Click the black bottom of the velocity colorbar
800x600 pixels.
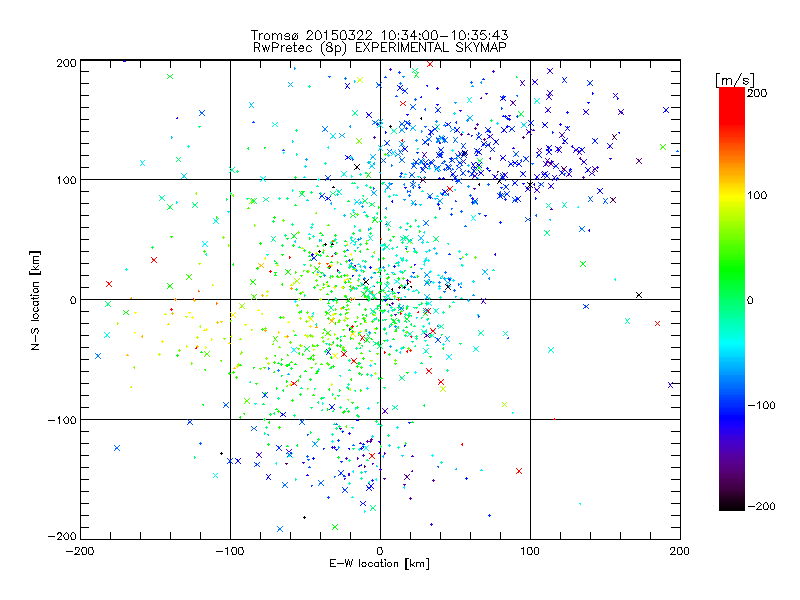tap(732, 503)
